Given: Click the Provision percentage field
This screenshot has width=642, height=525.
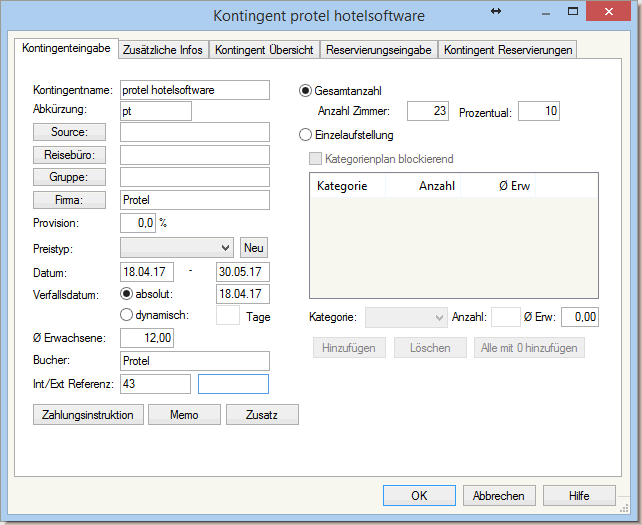Looking at the screenshot, I should tap(138, 223).
